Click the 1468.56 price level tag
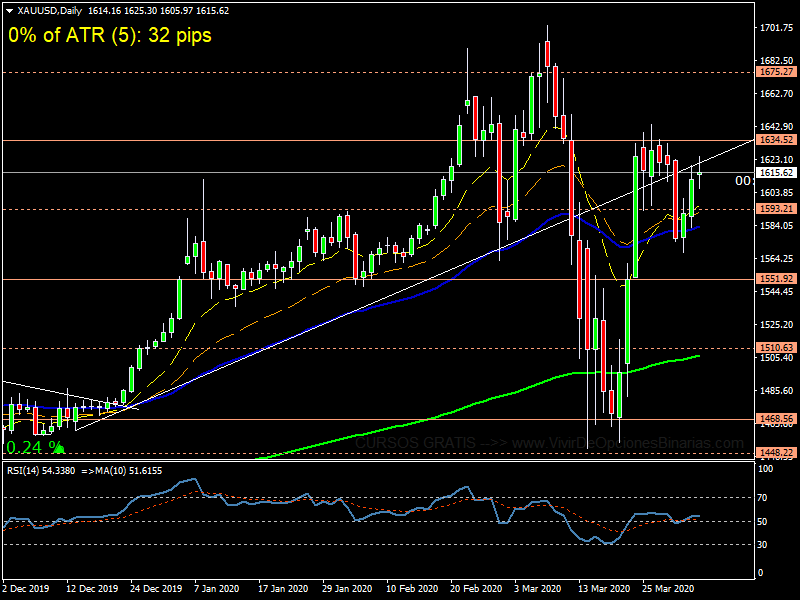800x600 pixels. 777,419
